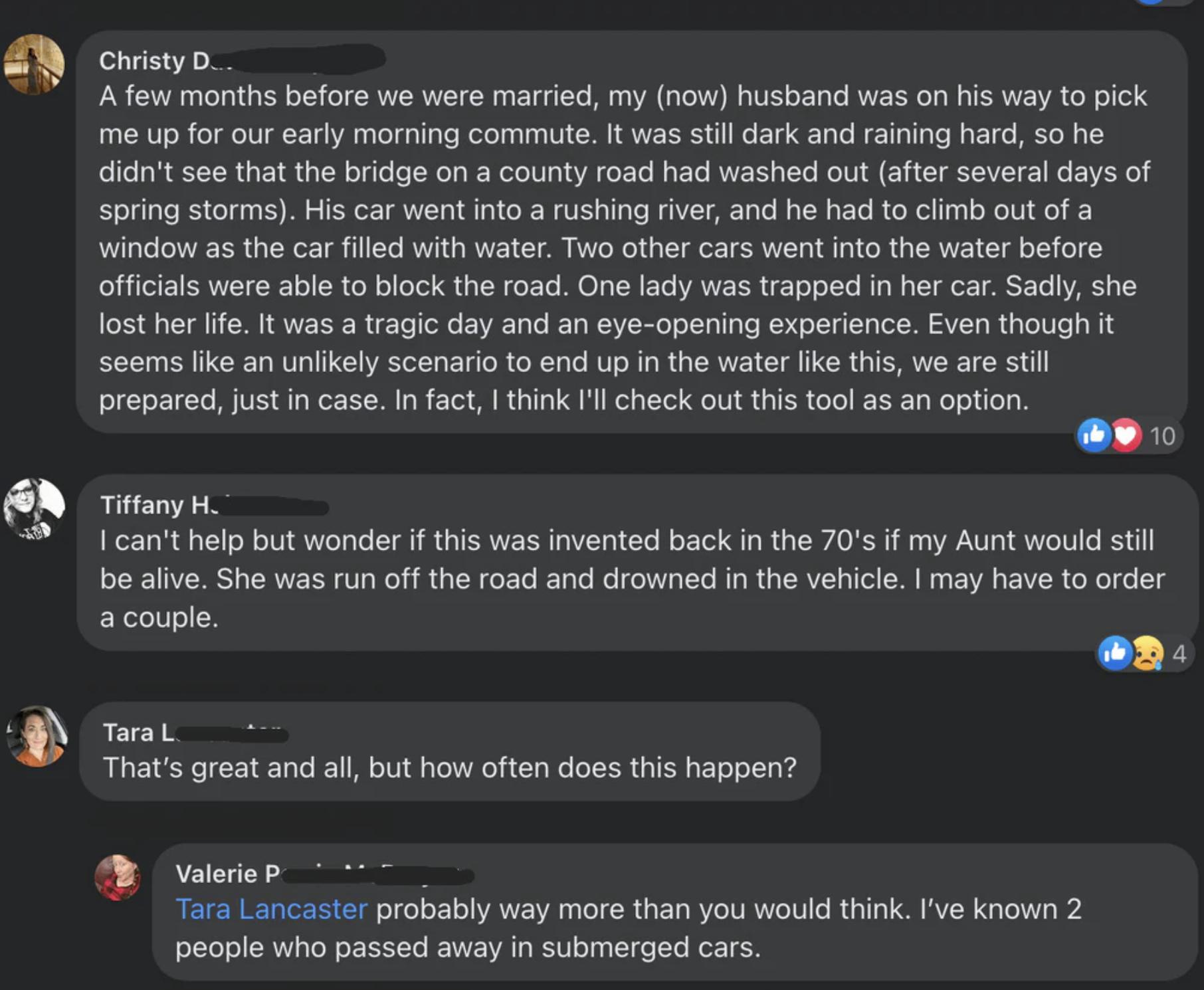Click the Christy D commenter name
1204x990 pixels.
tap(153, 61)
